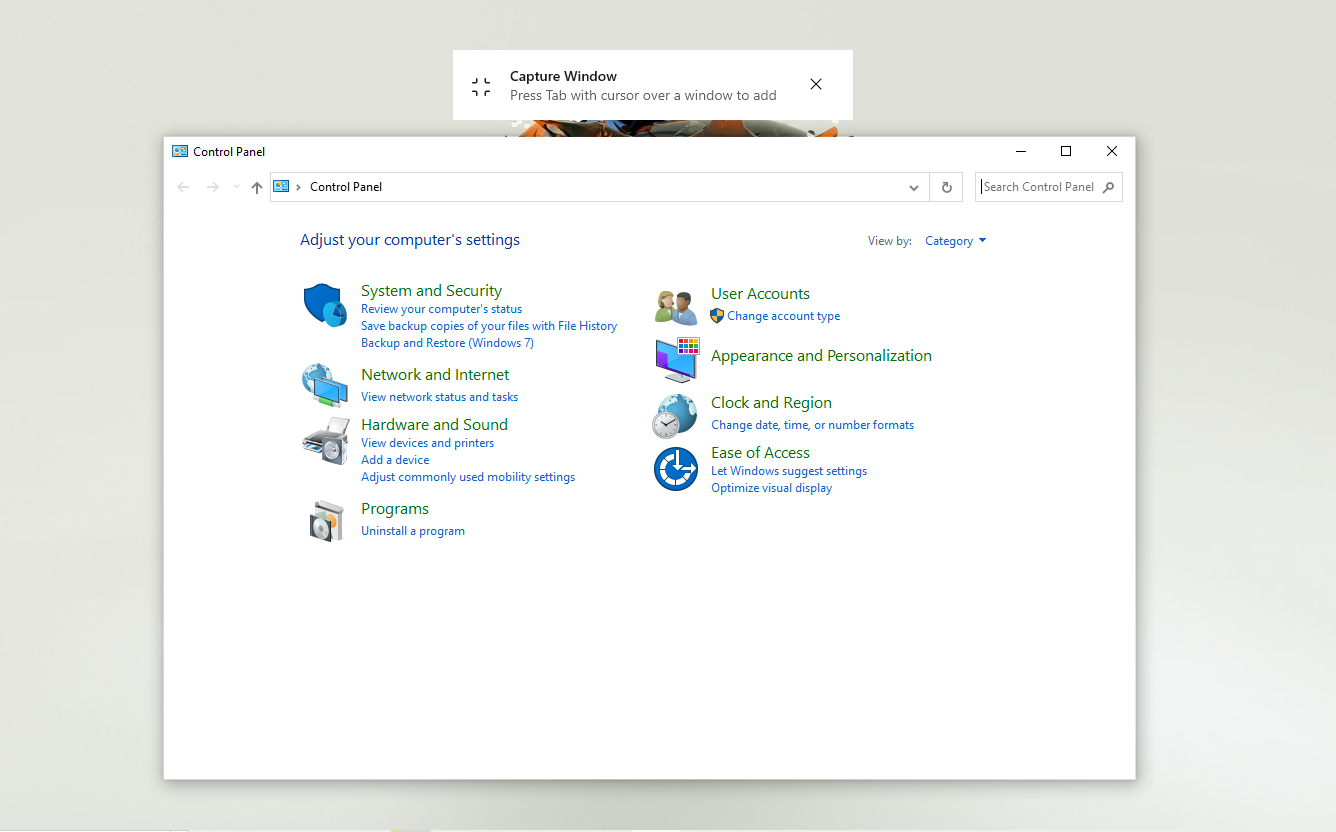This screenshot has height=832, width=1336.
Task: Navigate up one level with up arrow
Action: tap(257, 187)
